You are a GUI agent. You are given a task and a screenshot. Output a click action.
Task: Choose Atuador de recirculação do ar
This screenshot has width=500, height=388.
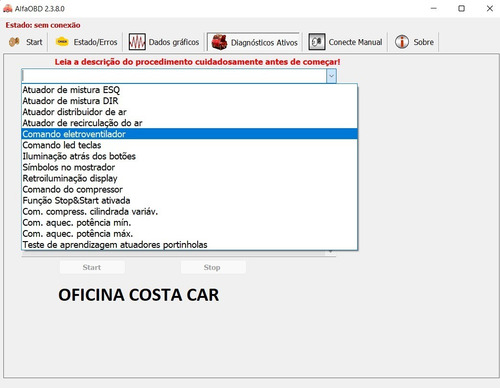189,123
